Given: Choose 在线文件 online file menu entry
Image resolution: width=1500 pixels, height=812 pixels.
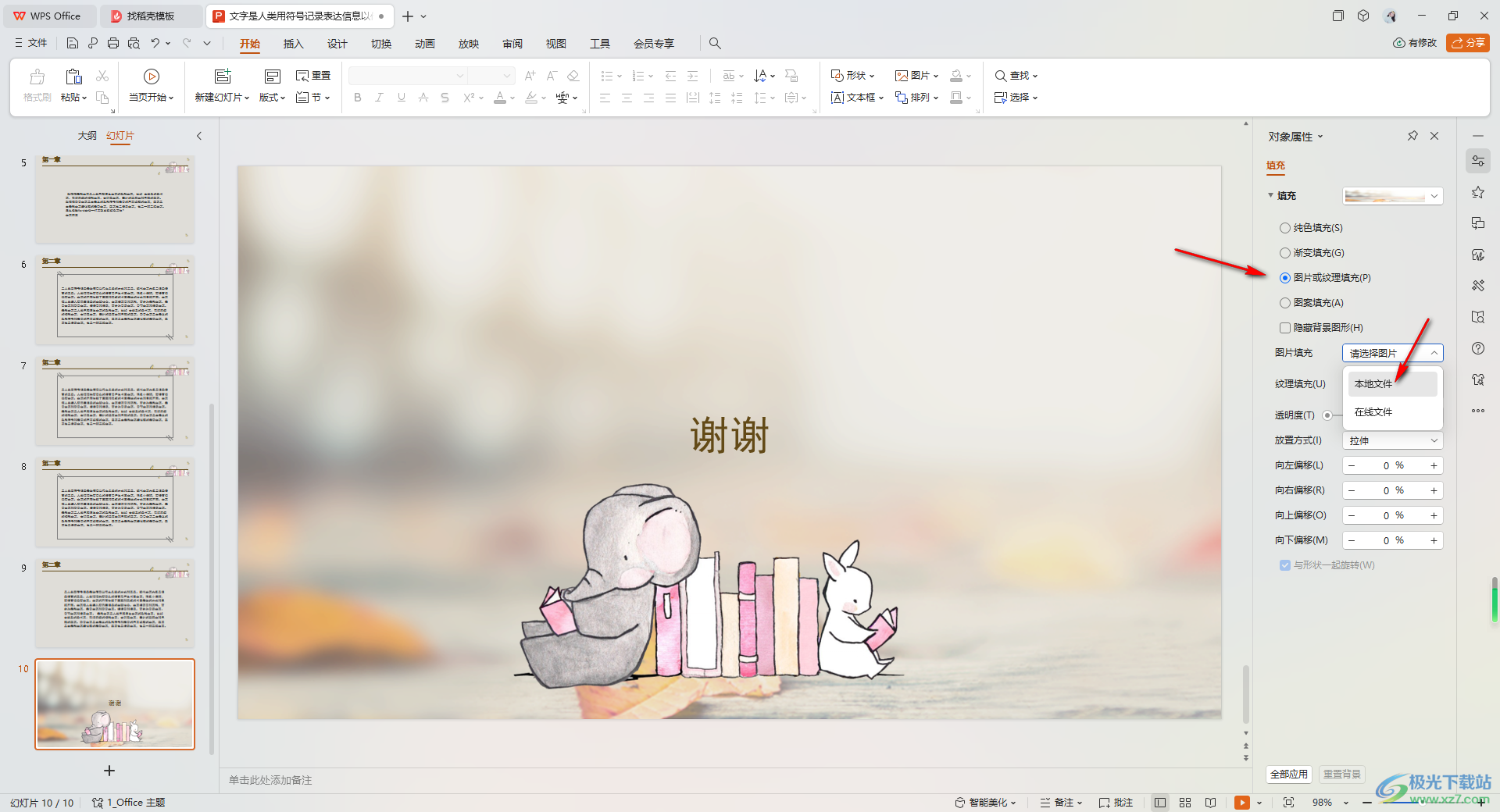Looking at the screenshot, I should pyautogui.click(x=1392, y=412).
